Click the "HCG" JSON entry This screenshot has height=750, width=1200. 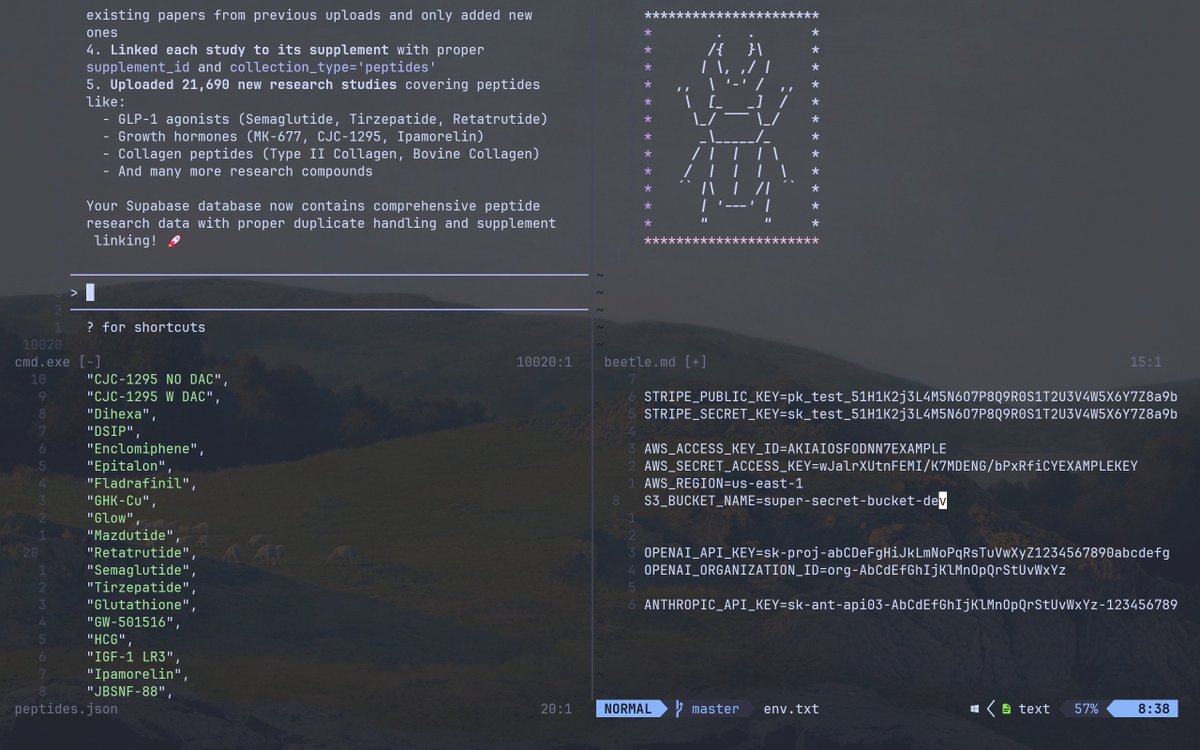pyautogui.click(x=110, y=639)
